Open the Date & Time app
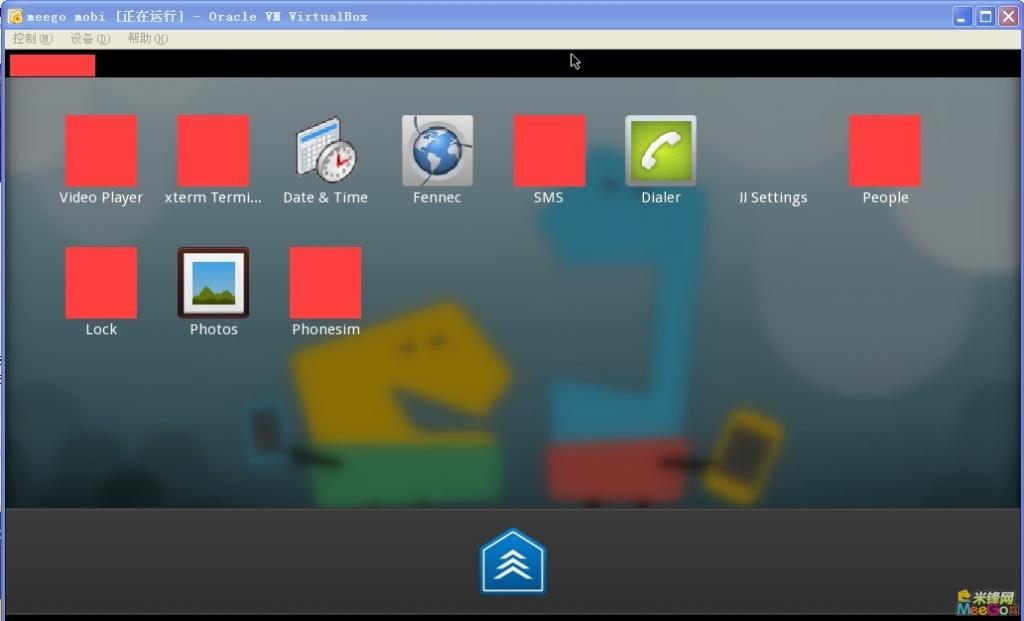Viewport: 1024px width, 621px height. pos(324,148)
